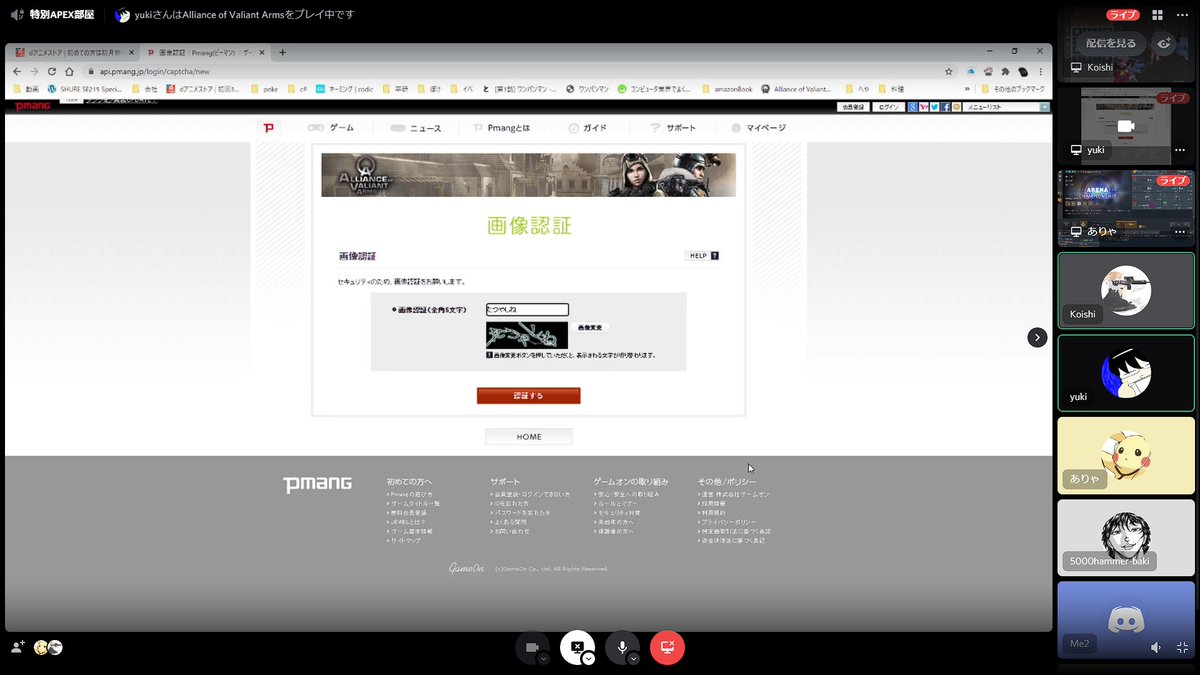Open Alliance of Valiant bookmark
The height and width of the screenshot is (675, 1200).
pyautogui.click(x=796, y=88)
